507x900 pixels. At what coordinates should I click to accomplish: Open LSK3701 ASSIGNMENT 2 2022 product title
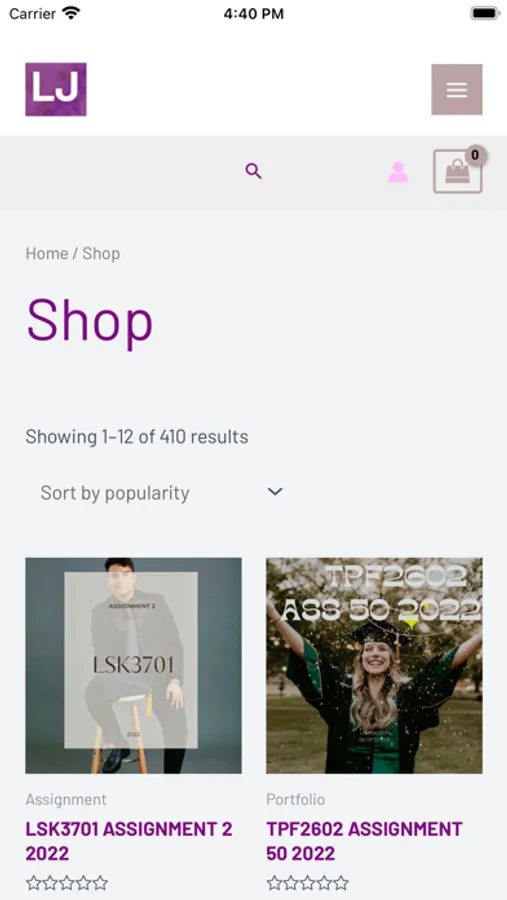(129, 841)
